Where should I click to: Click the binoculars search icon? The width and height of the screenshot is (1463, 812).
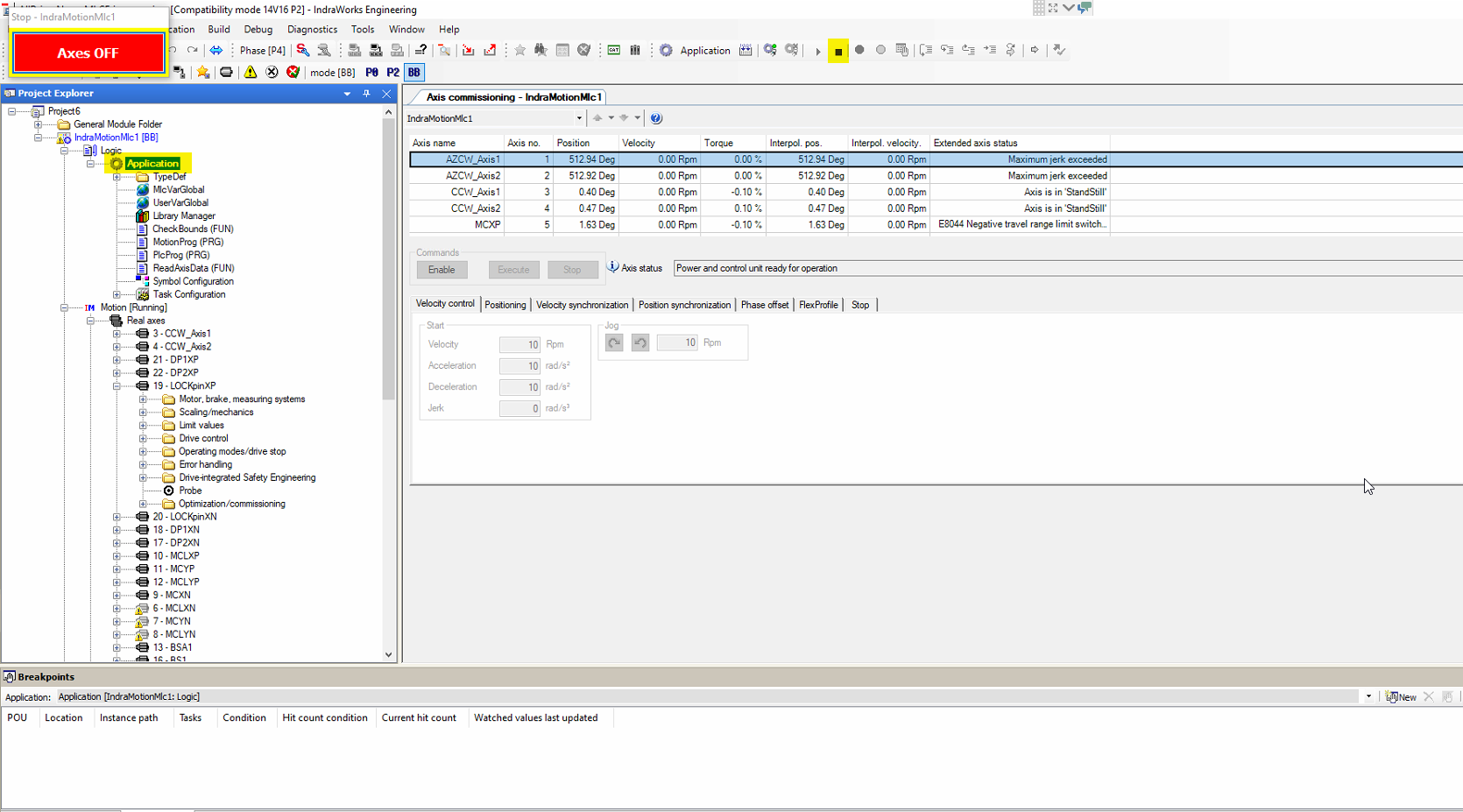[541, 50]
